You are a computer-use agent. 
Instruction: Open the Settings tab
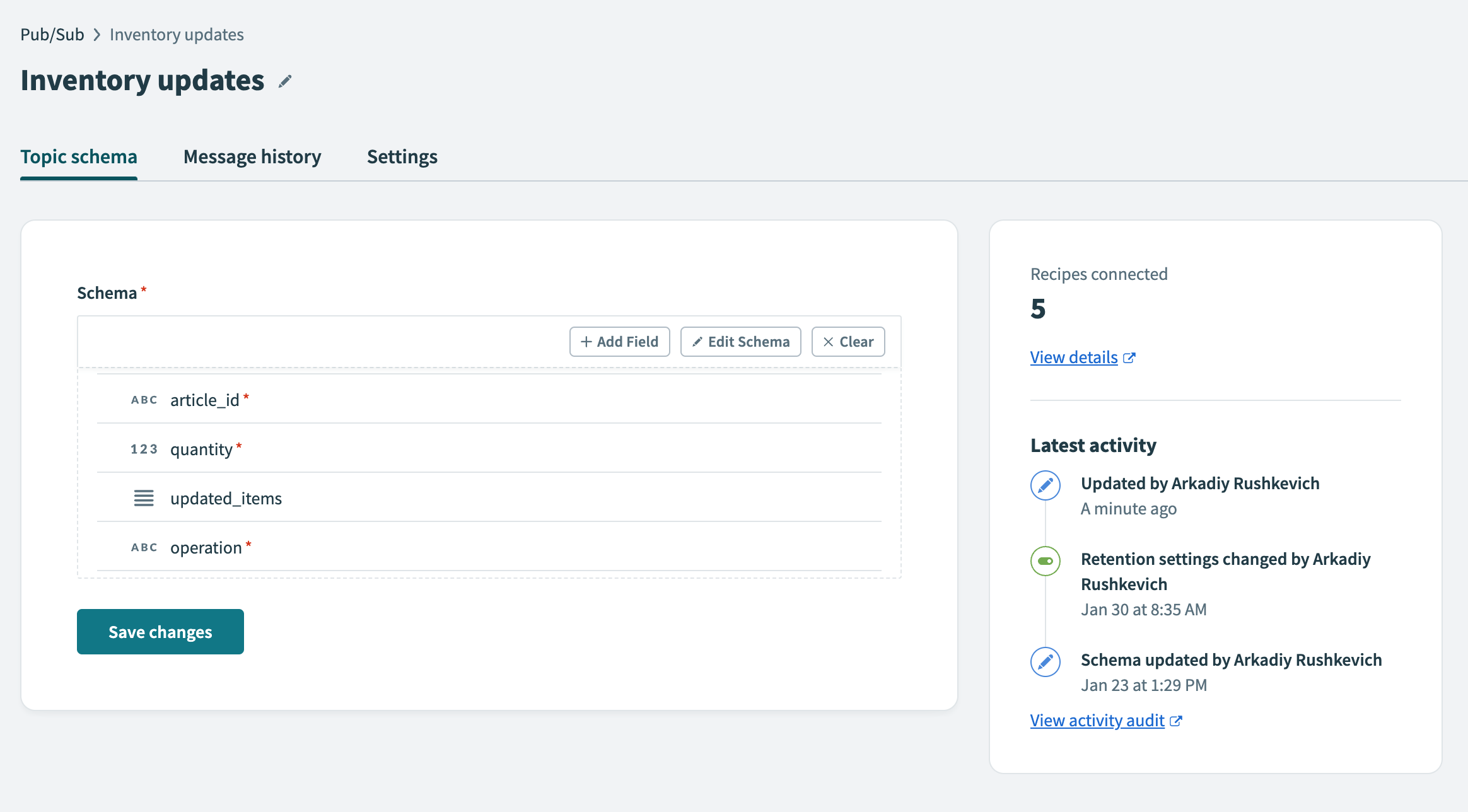pos(402,157)
